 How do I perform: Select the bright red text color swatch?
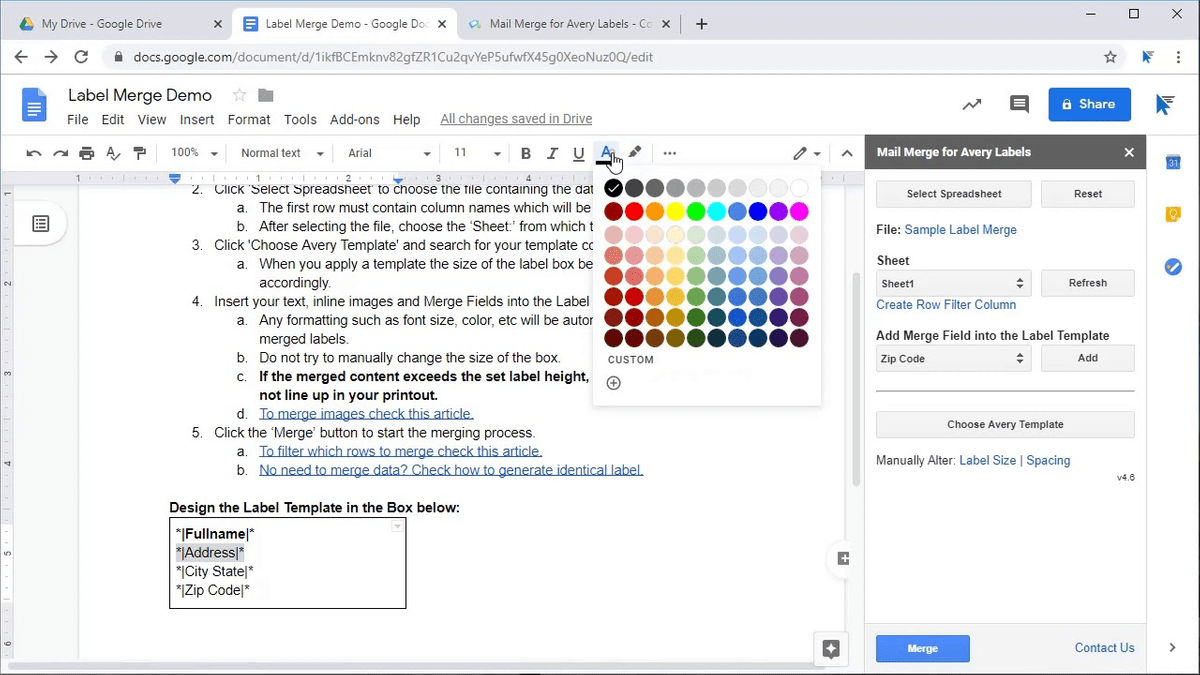(x=632, y=211)
